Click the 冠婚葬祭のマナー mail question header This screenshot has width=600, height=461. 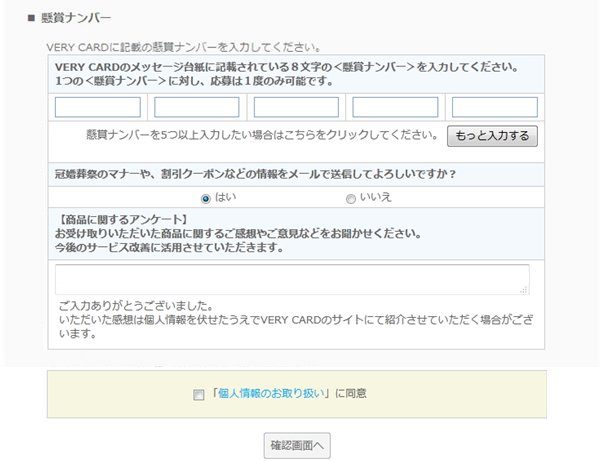pyautogui.click(x=256, y=174)
